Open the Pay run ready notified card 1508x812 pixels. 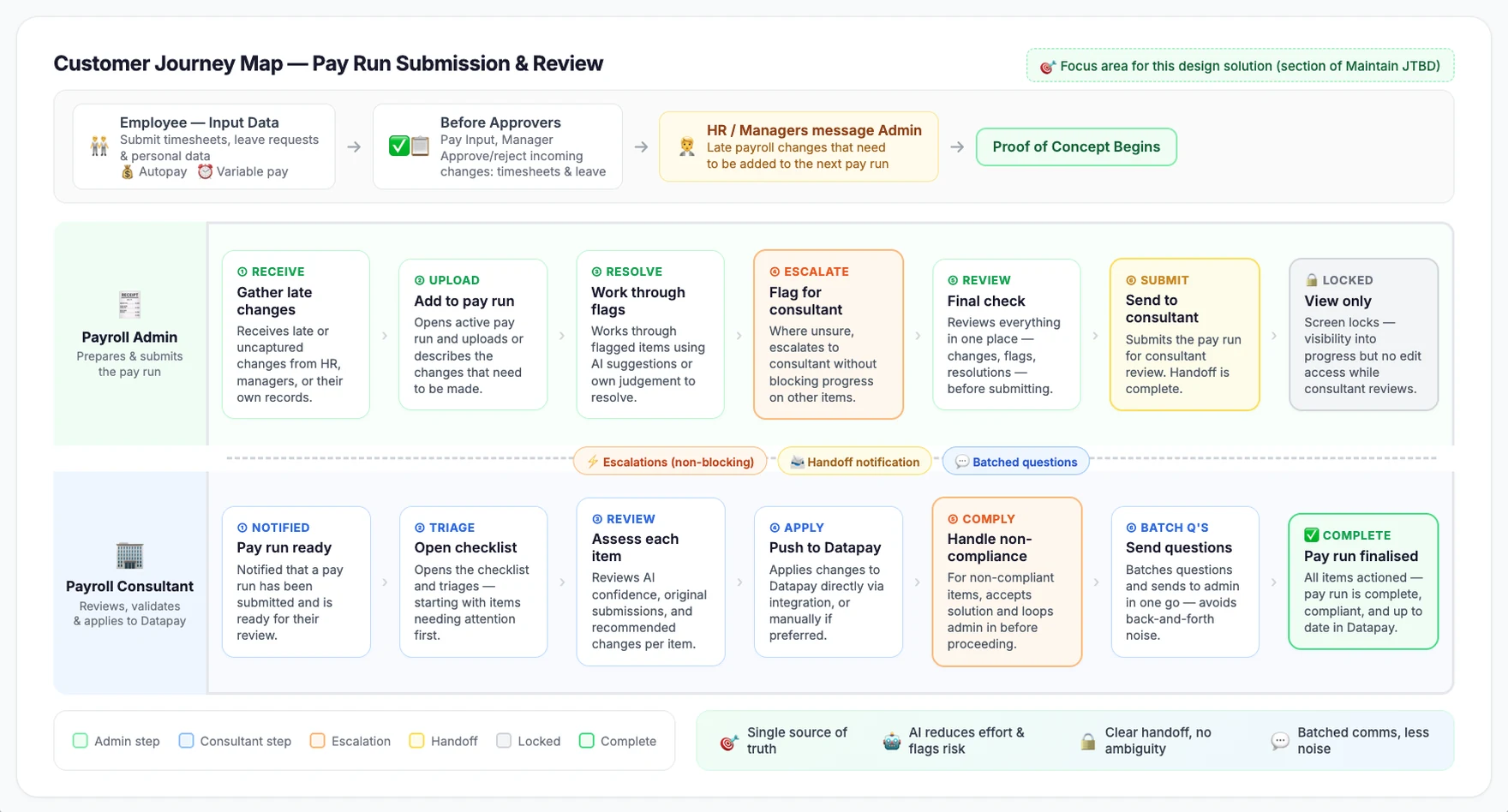pyautogui.click(x=296, y=582)
